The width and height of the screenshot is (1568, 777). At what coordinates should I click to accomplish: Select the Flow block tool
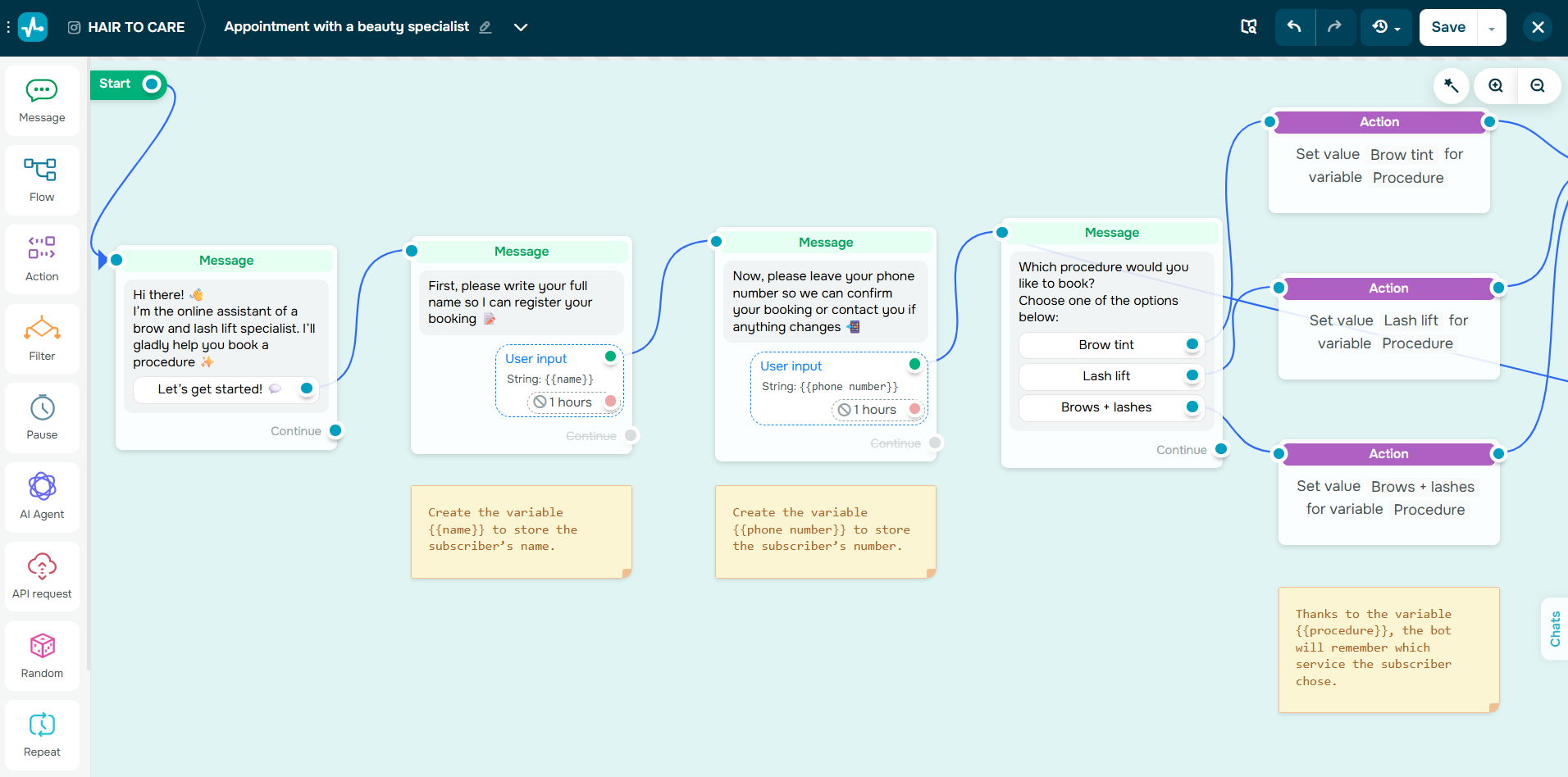click(41, 179)
